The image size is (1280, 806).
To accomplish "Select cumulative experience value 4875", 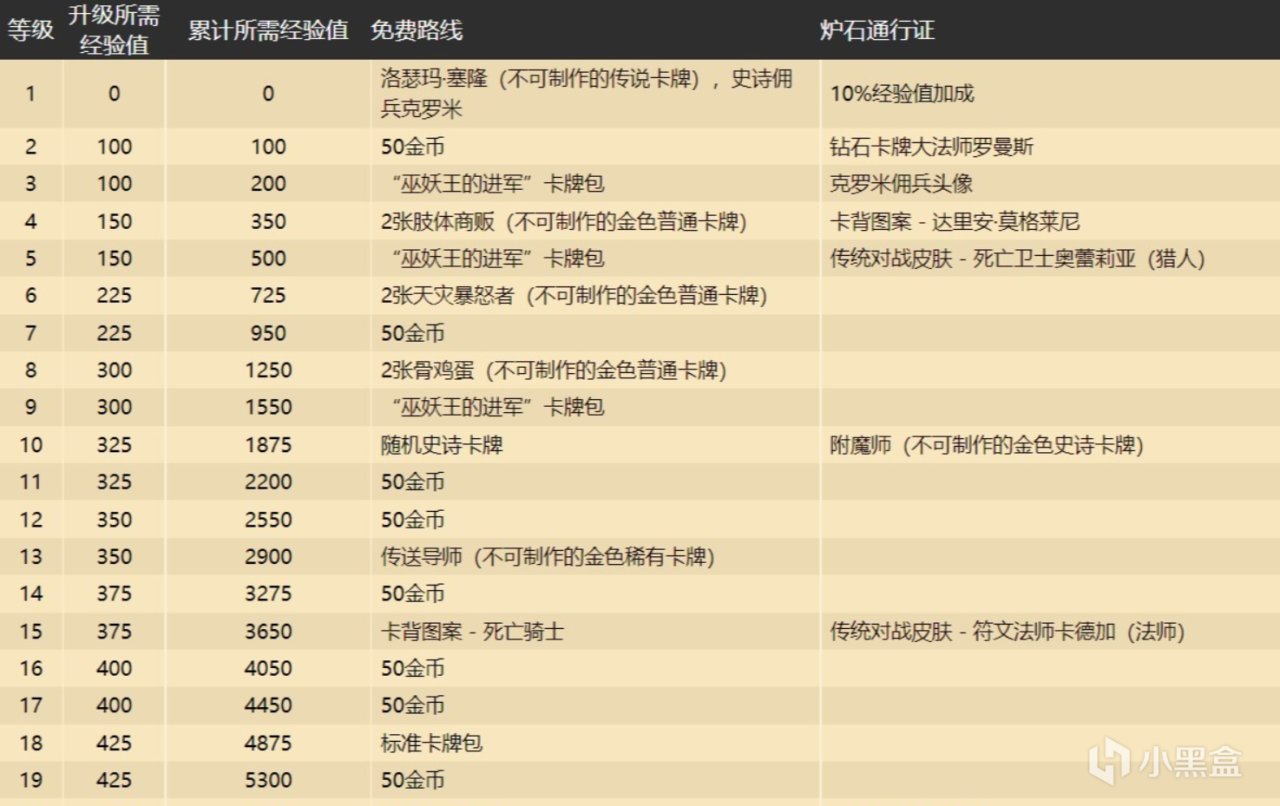I will [x=268, y=743].
